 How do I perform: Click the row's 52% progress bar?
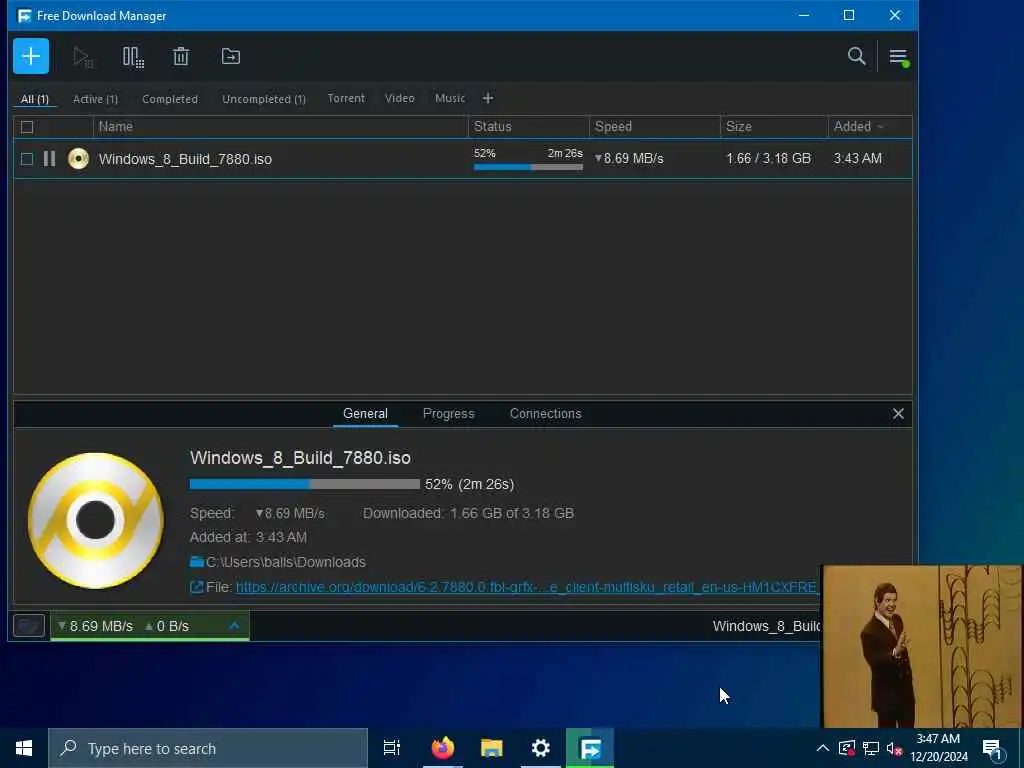(528, 167)
